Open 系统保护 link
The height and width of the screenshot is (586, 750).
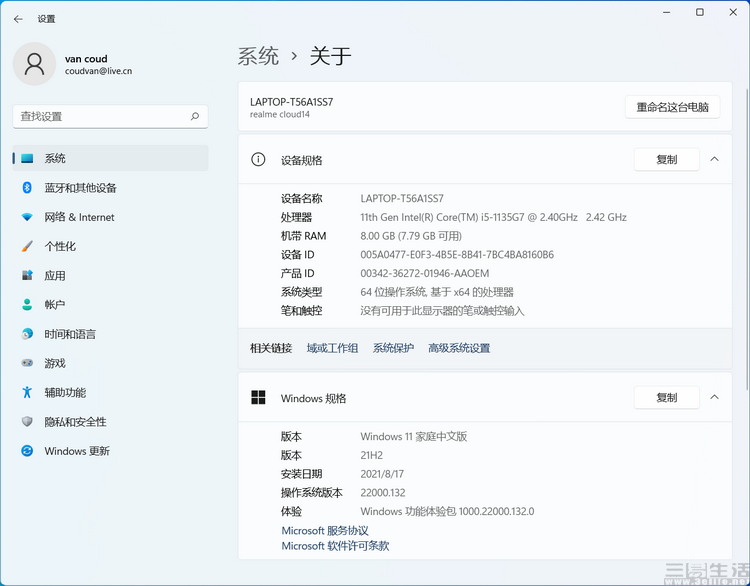[393, 348]
